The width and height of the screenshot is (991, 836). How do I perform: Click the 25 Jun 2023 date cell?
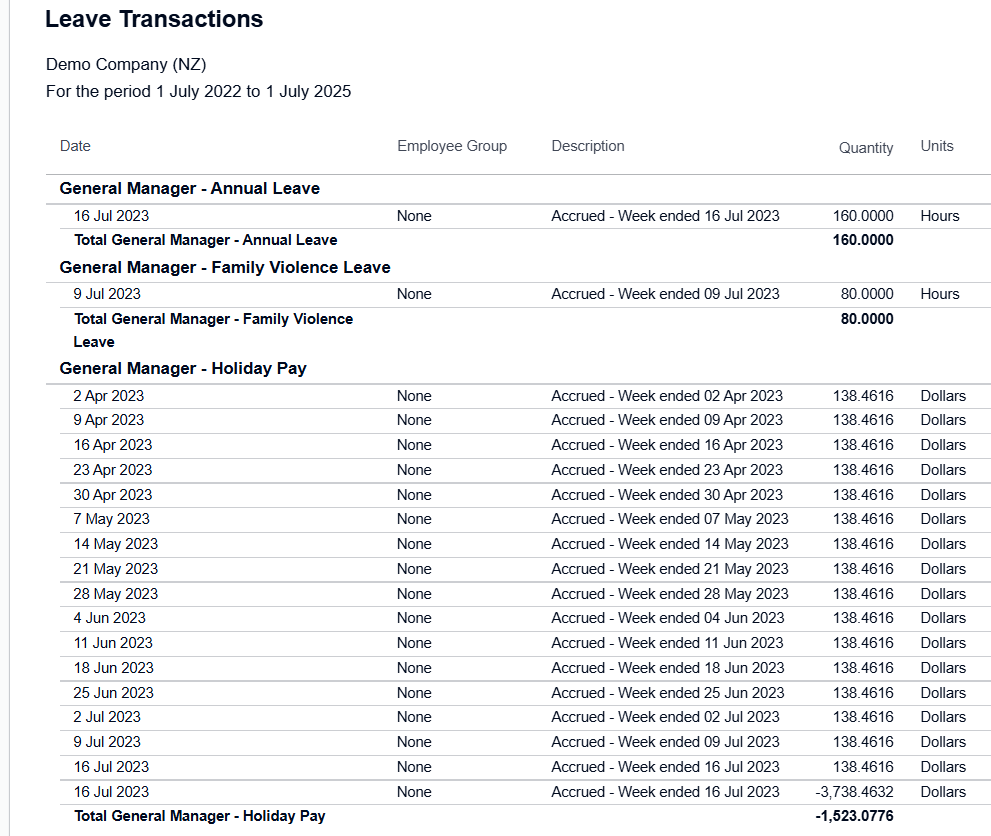tap(114, 693)
